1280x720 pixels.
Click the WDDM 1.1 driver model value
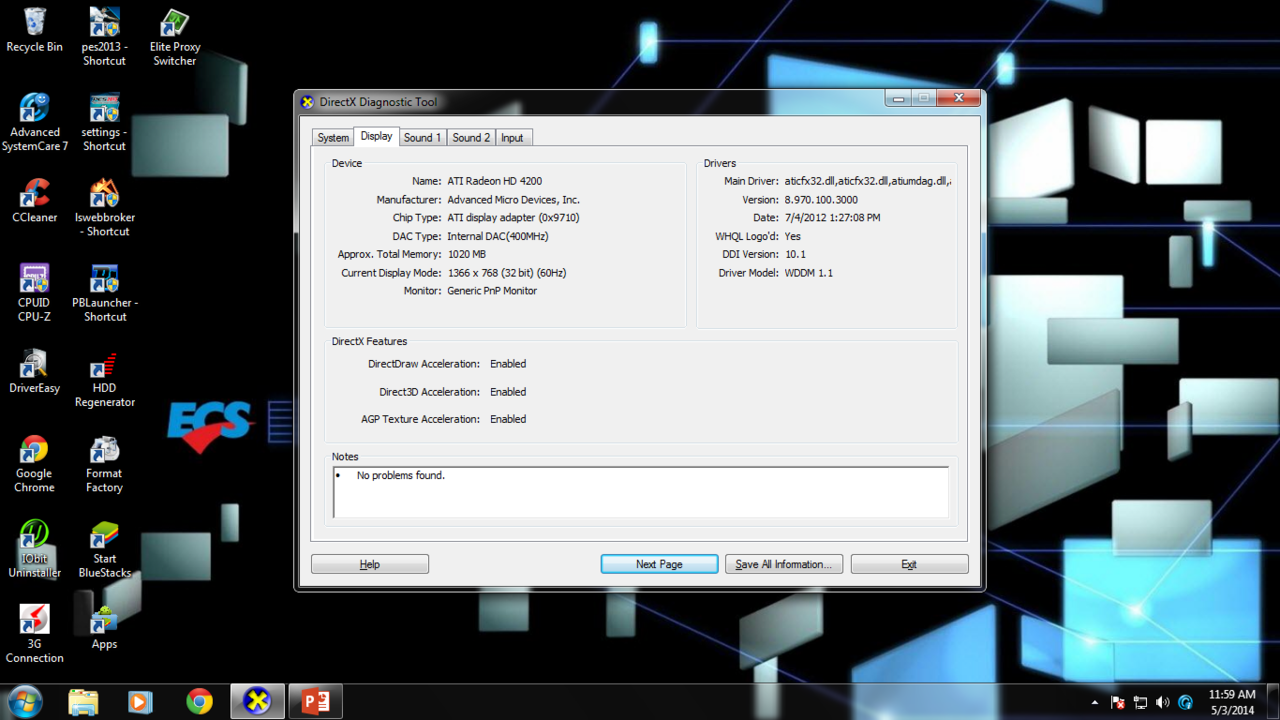[808, 273]
